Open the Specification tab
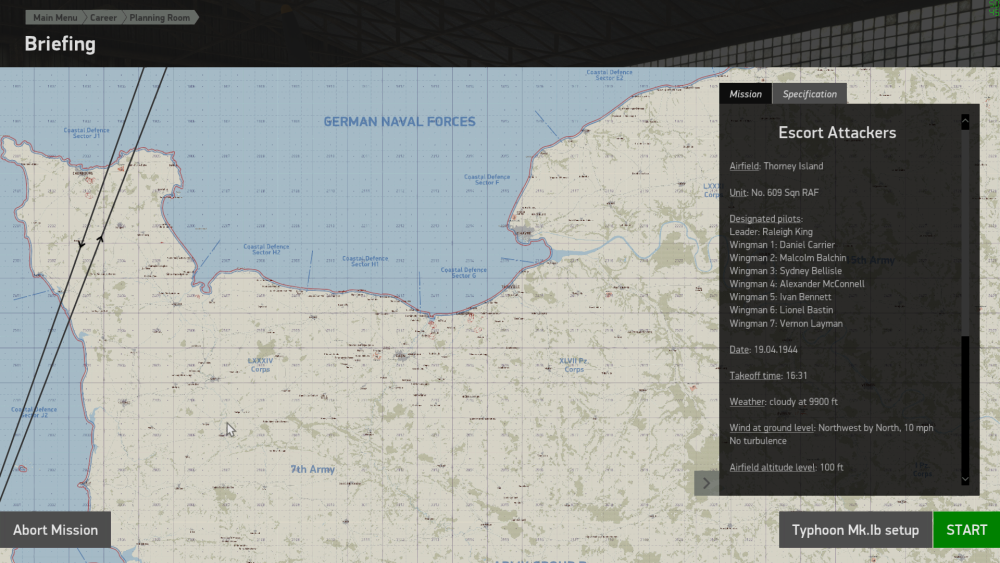The image size is (1000, 563). point(809,94)
